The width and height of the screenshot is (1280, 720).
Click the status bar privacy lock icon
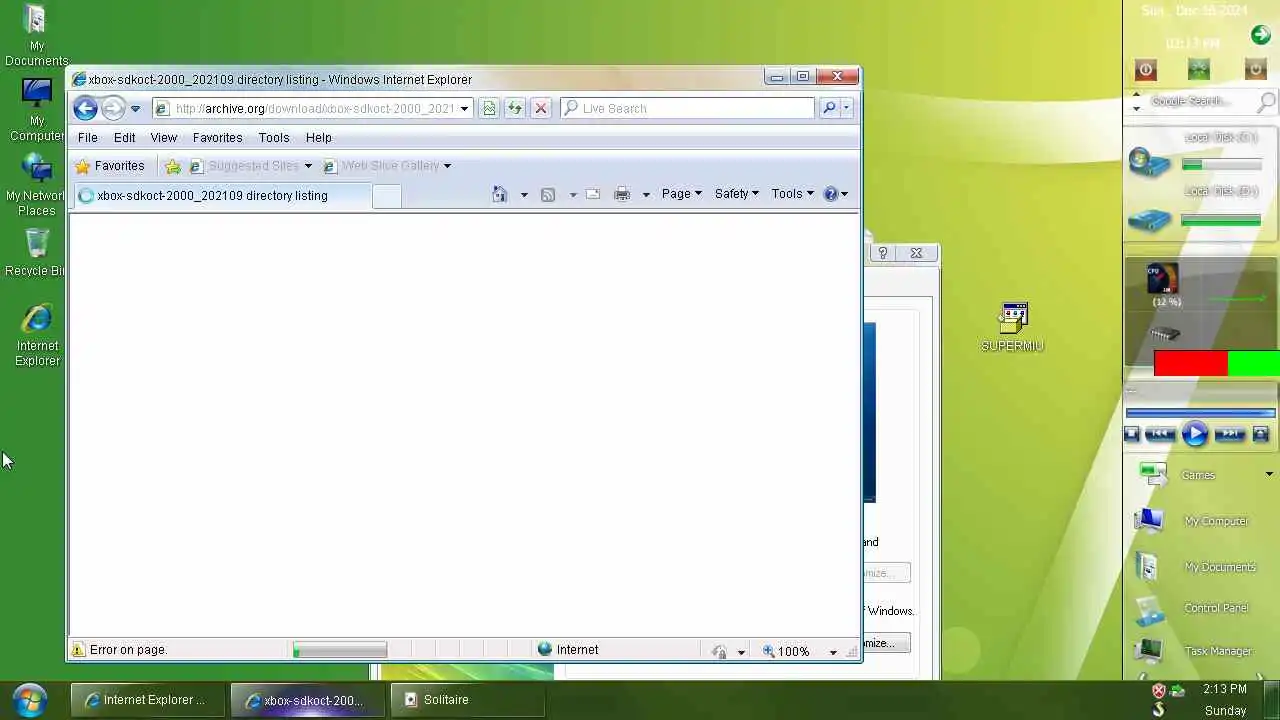coord(719,651)
